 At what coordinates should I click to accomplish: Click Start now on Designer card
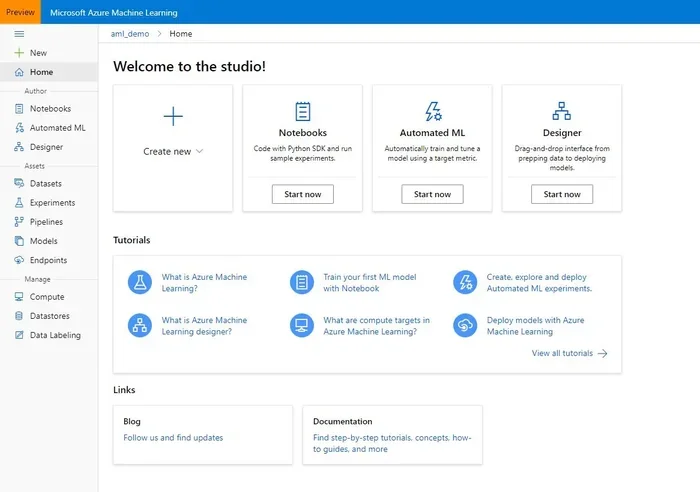[562, 194]
